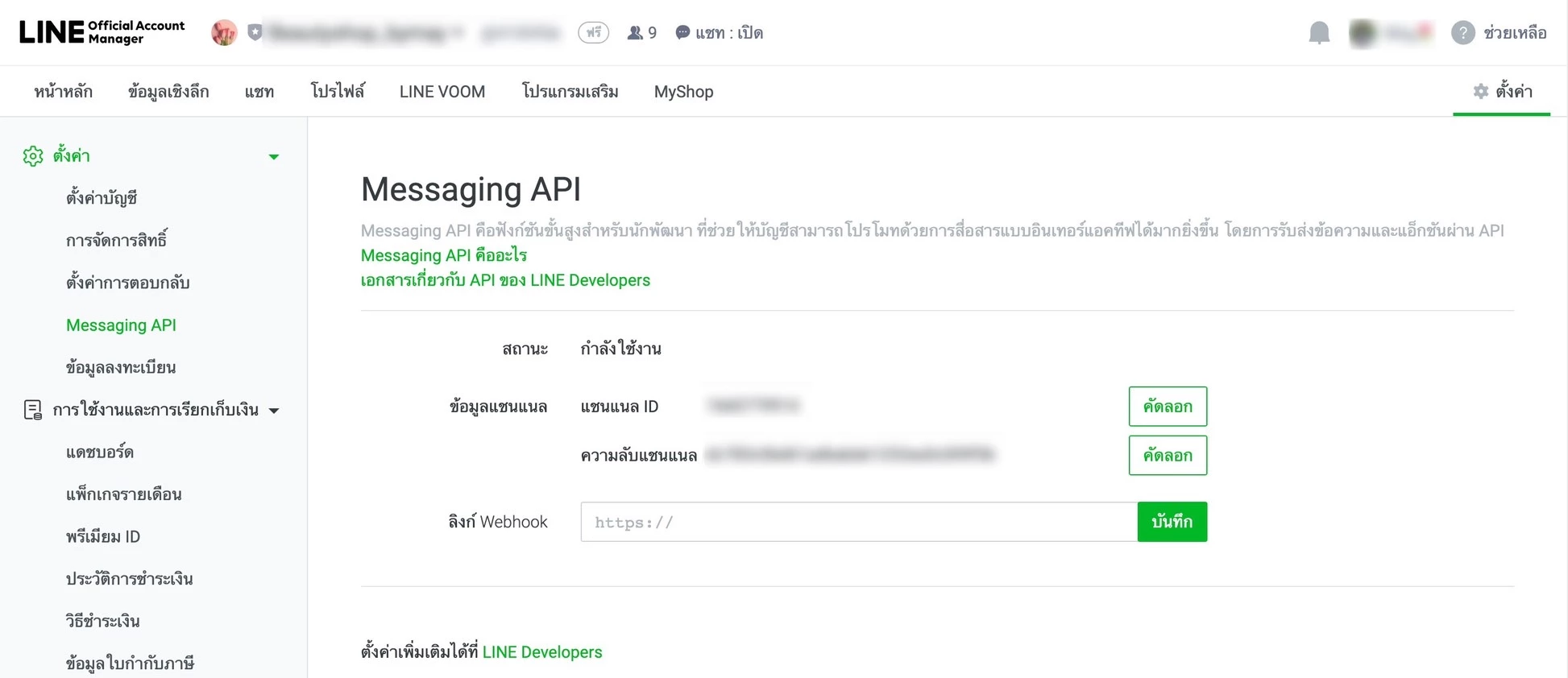Copy ความลับแชนแนล with คัดลอก button

tap(1168, 456)
